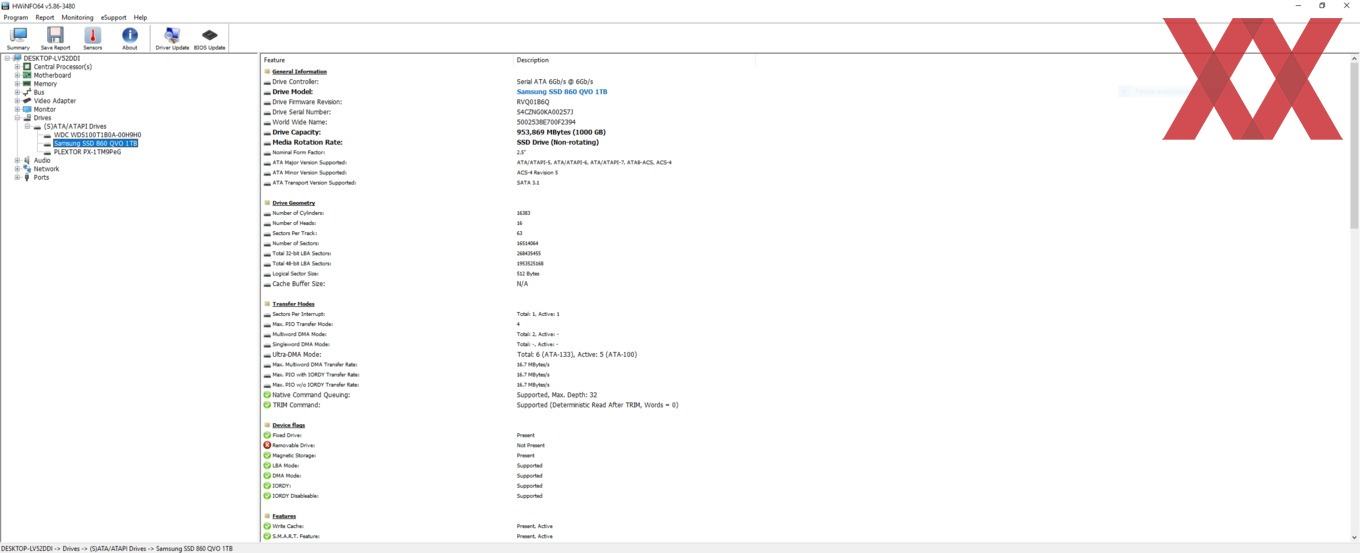
Task: Open the Program menu
Action: click(x=16, y=17)
